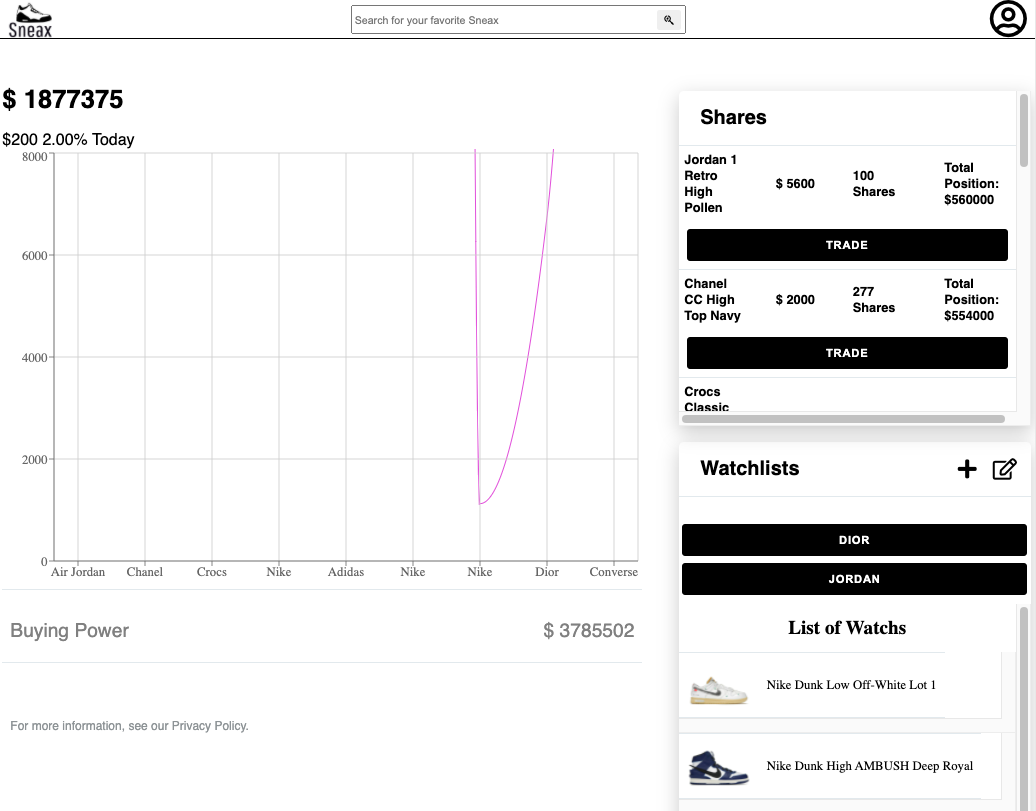
Task: Click the Jordan 1 Retro High Pollen name
Action: click(710, 184)
